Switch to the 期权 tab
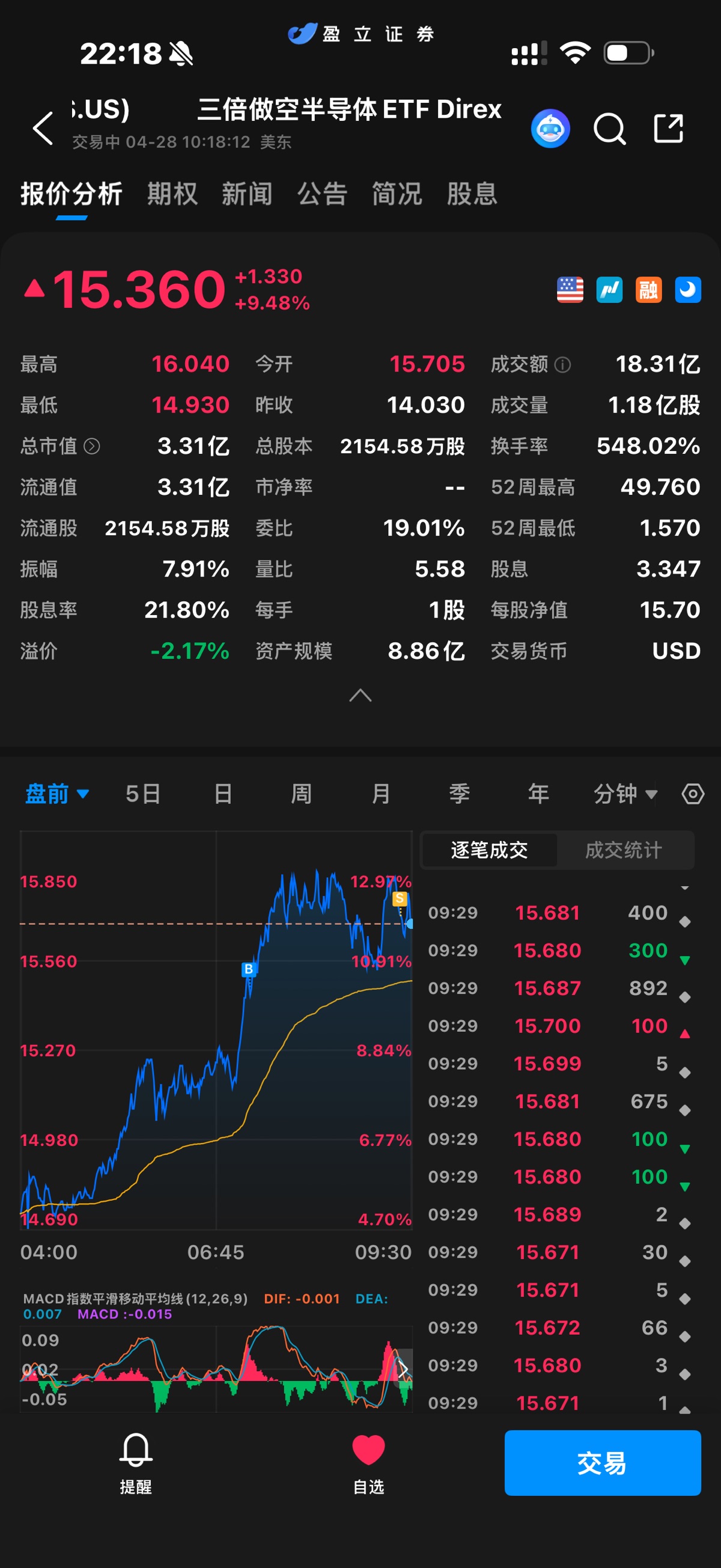The image size is (721, 1568). coord(172,194)
